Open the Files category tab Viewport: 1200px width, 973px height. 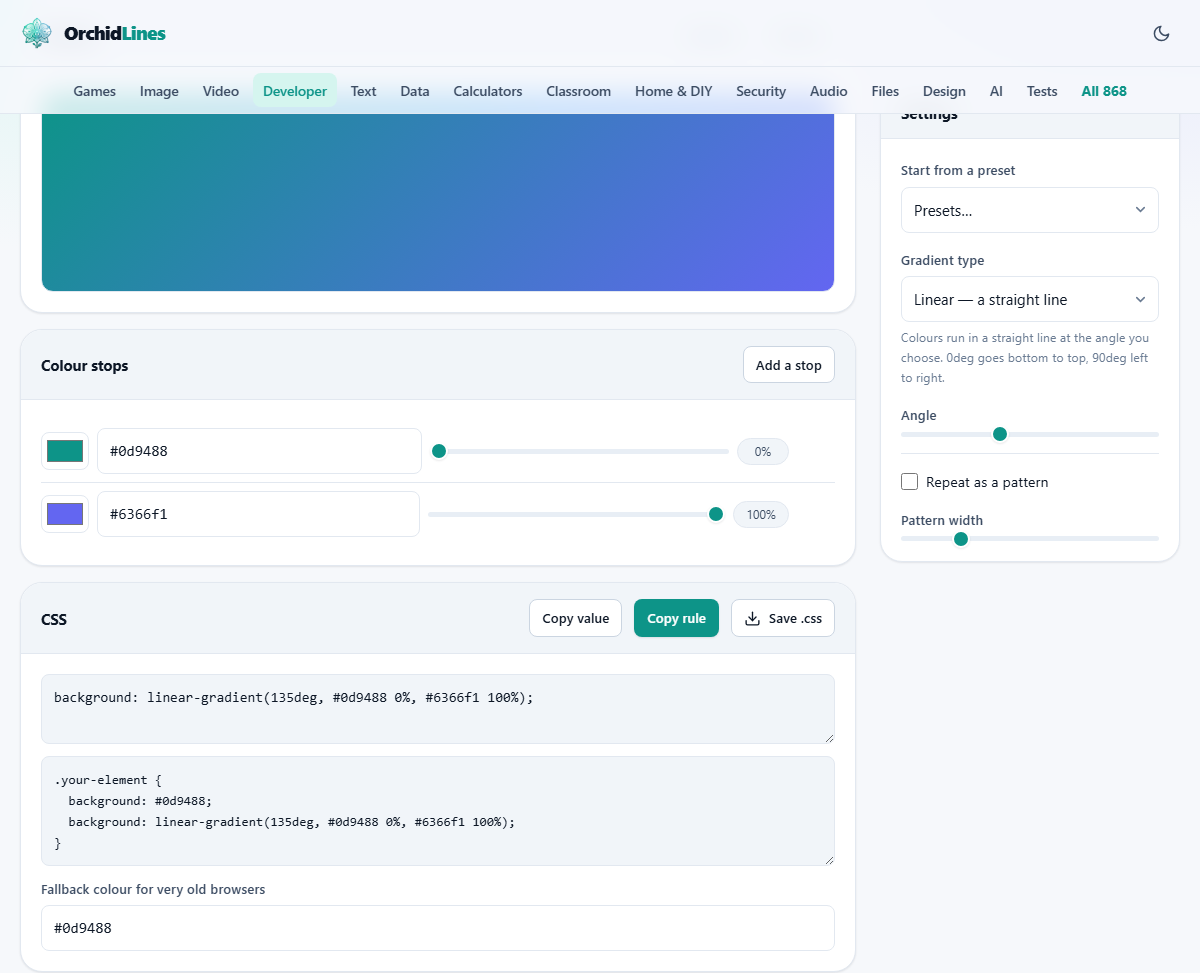pyautogui.click(x=885, y=91)
